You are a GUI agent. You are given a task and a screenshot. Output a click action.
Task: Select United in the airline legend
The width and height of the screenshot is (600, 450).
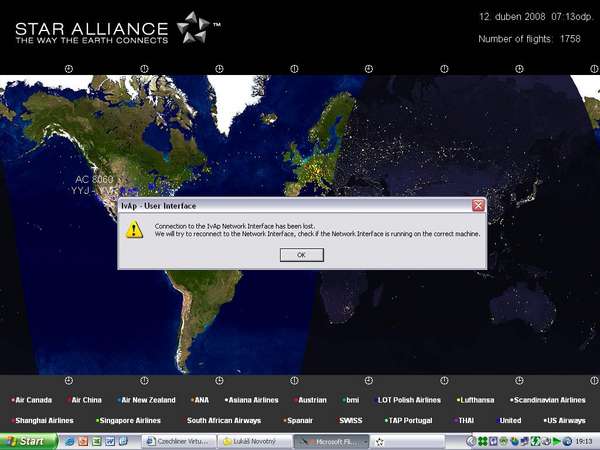tap(509, 420)
